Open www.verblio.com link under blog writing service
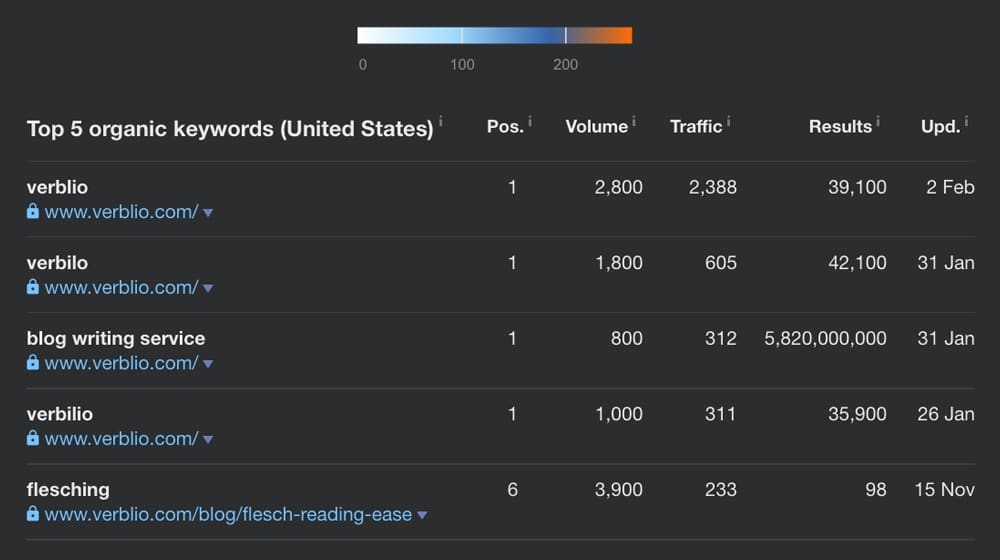This screenshot has height=560, width=1000. [x=121, y=363]
